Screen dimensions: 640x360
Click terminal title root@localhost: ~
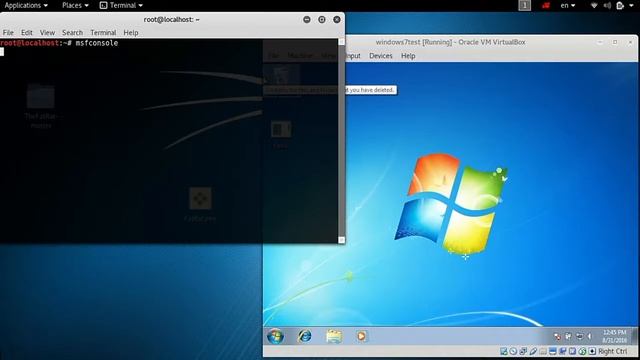[x=171, y=20]
